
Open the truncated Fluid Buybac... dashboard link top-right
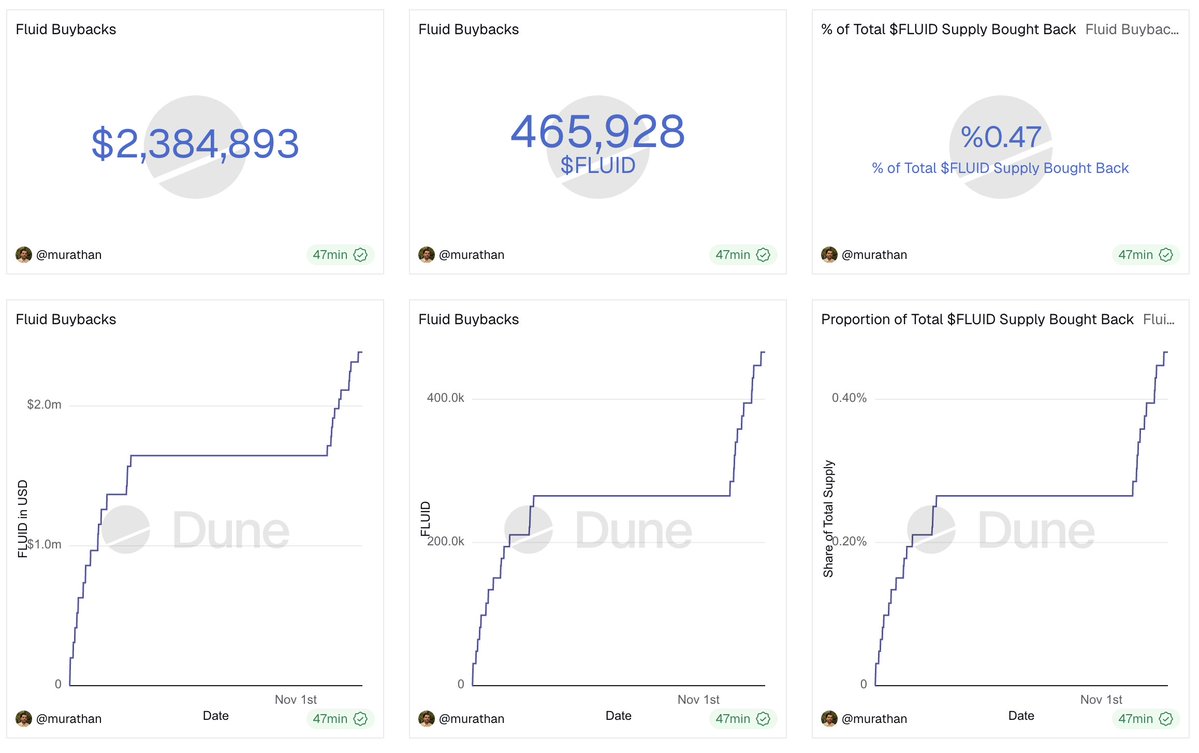point(1133,29)
